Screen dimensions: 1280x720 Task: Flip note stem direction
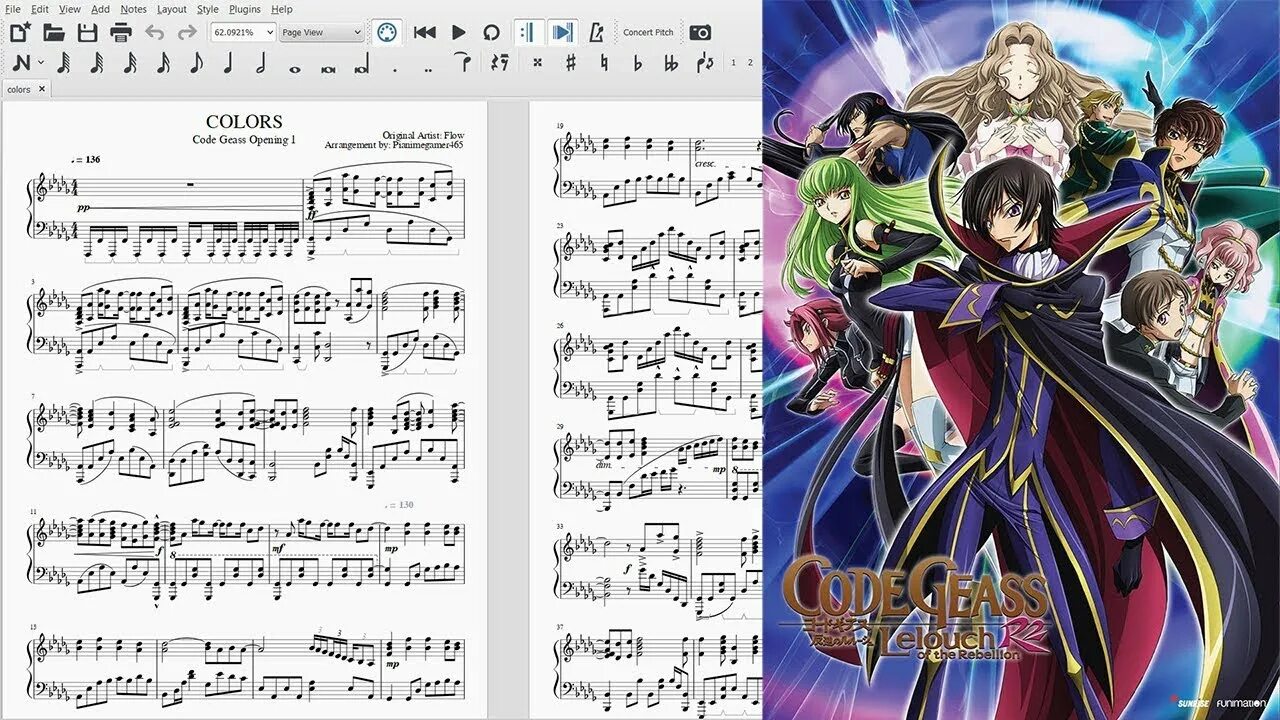pos(706,63)
